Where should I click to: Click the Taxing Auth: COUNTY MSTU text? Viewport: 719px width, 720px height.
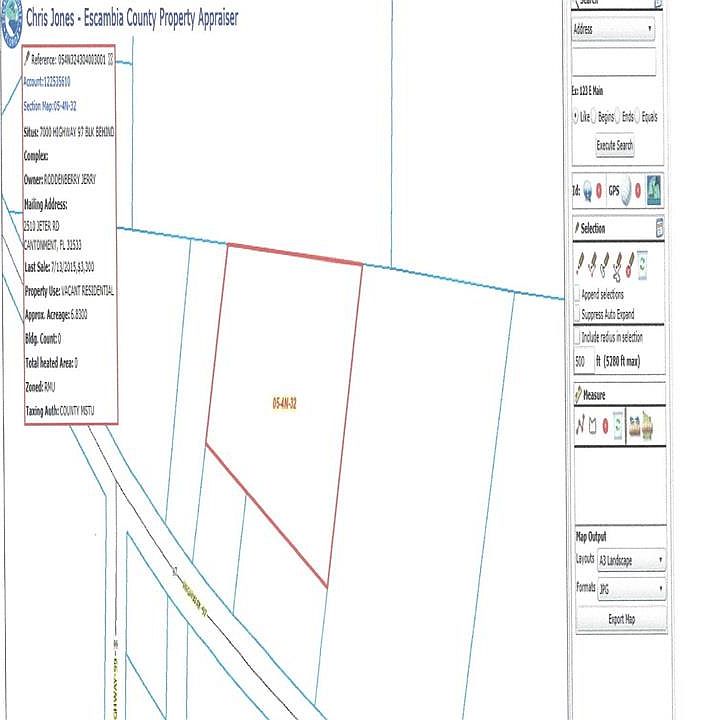(60, 411)
